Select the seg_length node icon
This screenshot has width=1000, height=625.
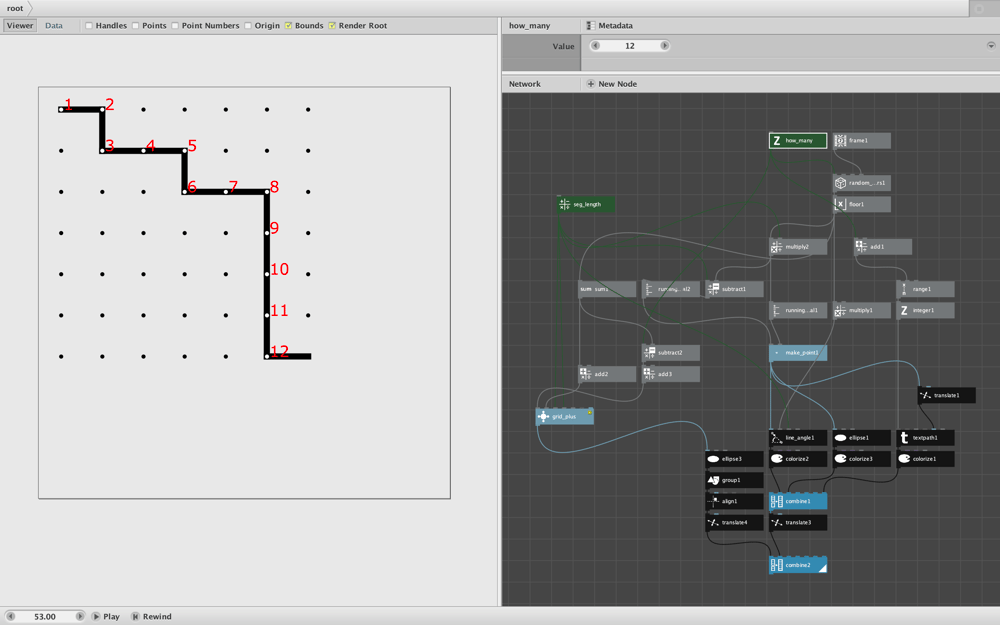[564, 204]
